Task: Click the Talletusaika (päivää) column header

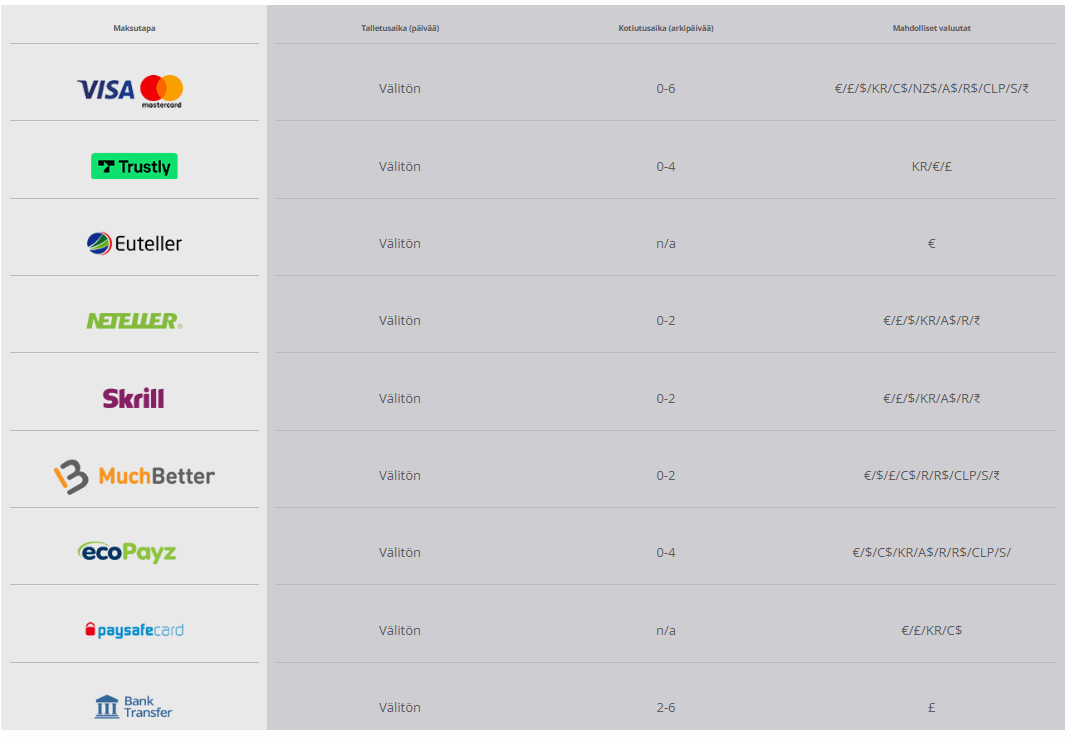Action: (x=400, y=28)
